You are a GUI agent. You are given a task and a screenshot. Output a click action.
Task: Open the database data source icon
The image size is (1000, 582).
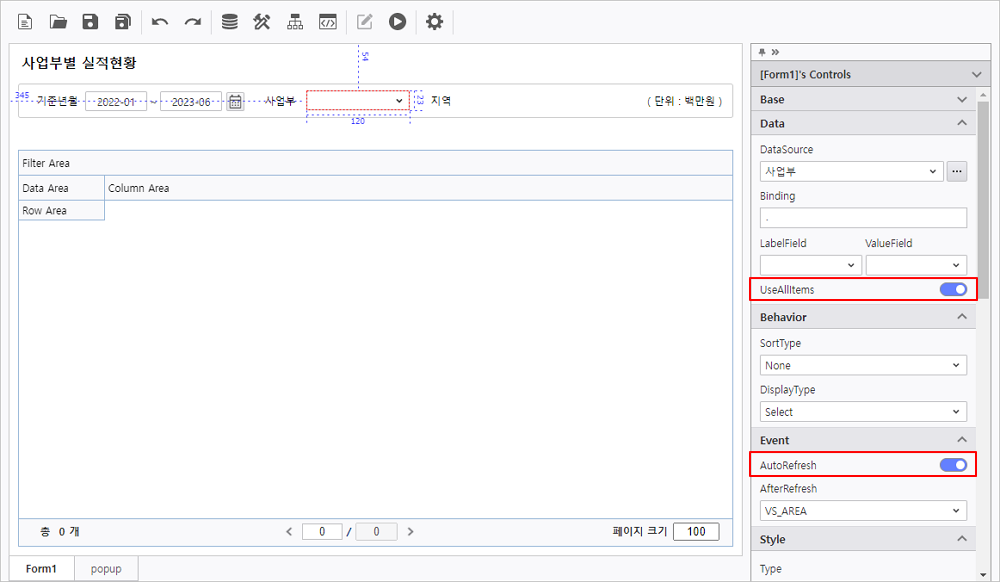click(230, 21)
